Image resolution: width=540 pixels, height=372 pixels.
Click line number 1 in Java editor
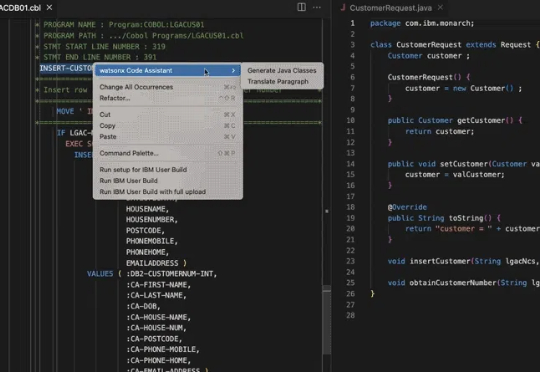pos(352,23)
